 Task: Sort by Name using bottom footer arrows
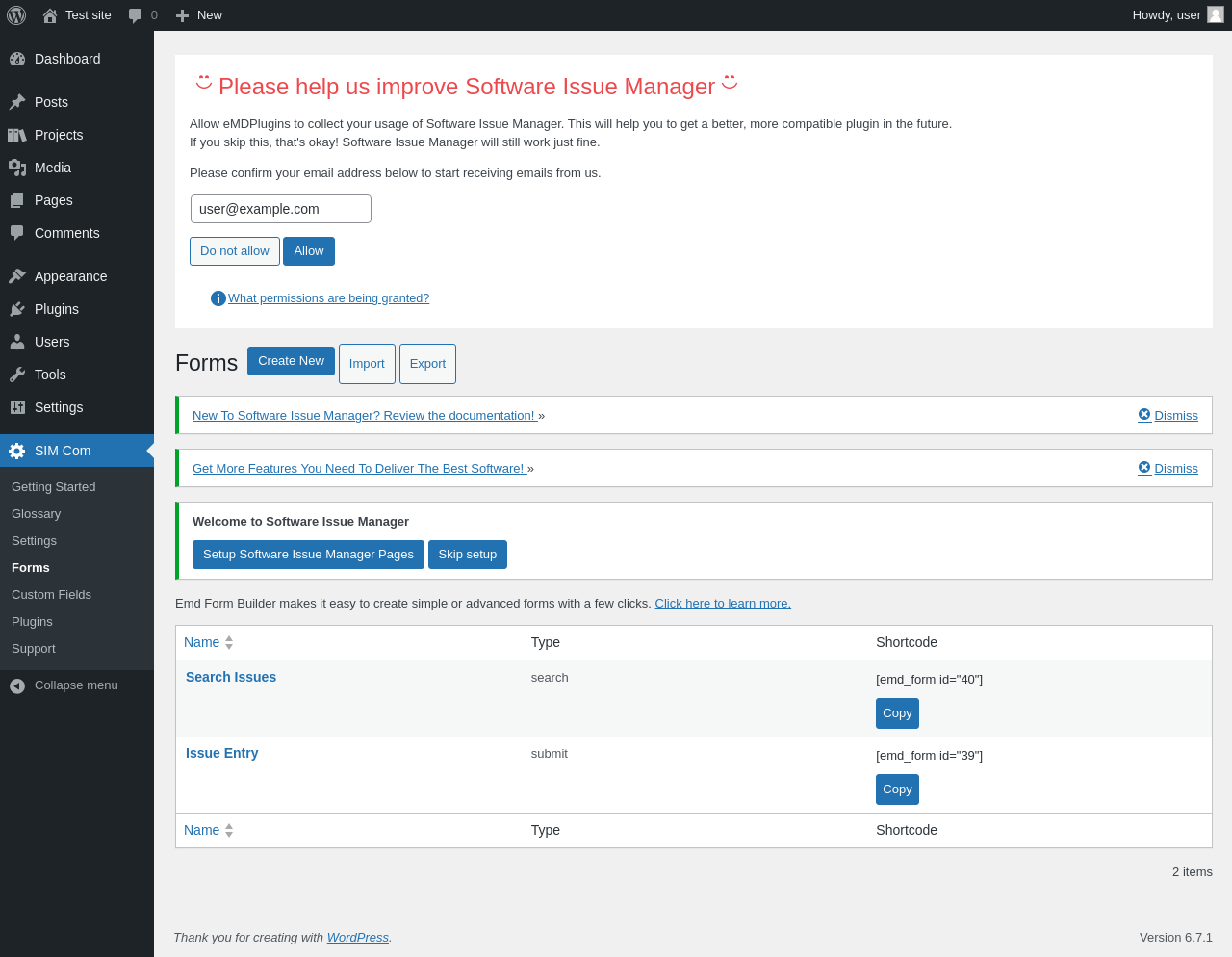(229, 830)
